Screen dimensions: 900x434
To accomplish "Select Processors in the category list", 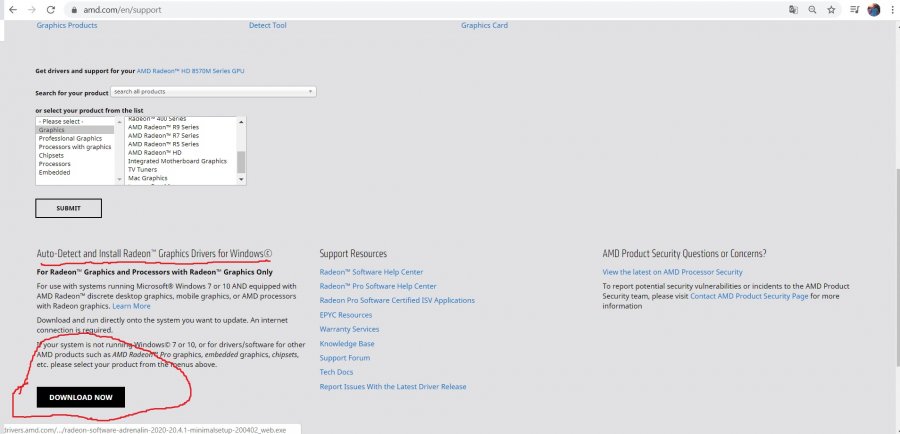I will (75, 164).
